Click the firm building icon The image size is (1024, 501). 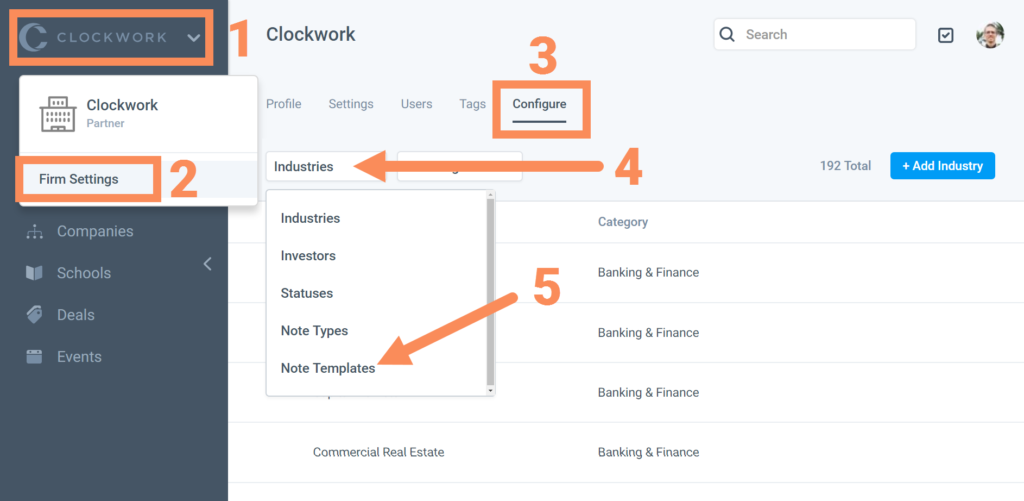tap(57, 114)
